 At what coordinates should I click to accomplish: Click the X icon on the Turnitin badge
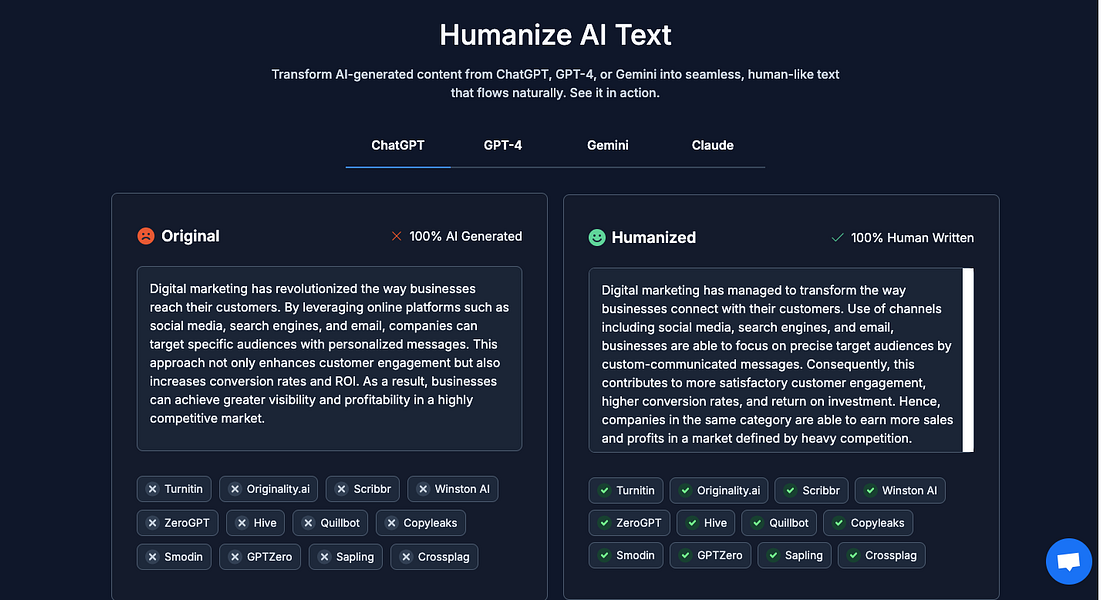[x=151, y=489]
